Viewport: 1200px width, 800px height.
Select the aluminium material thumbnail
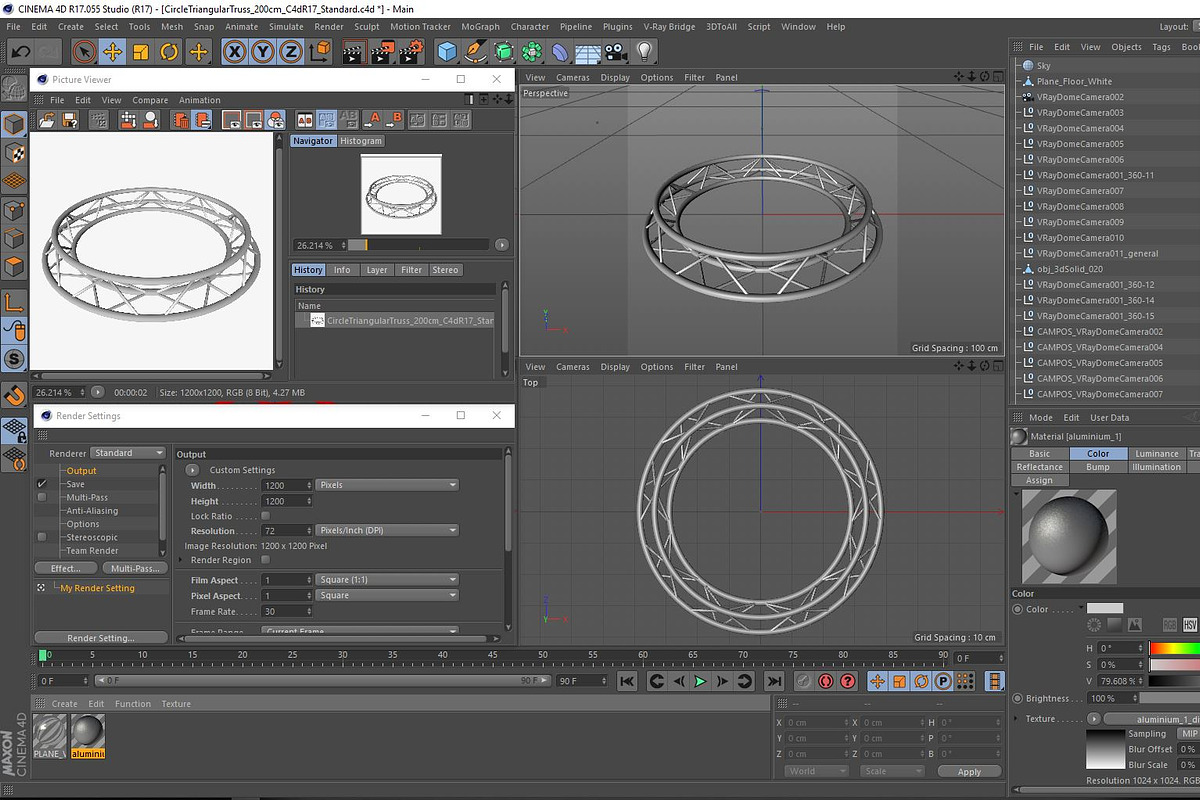[x=88, y=736]
